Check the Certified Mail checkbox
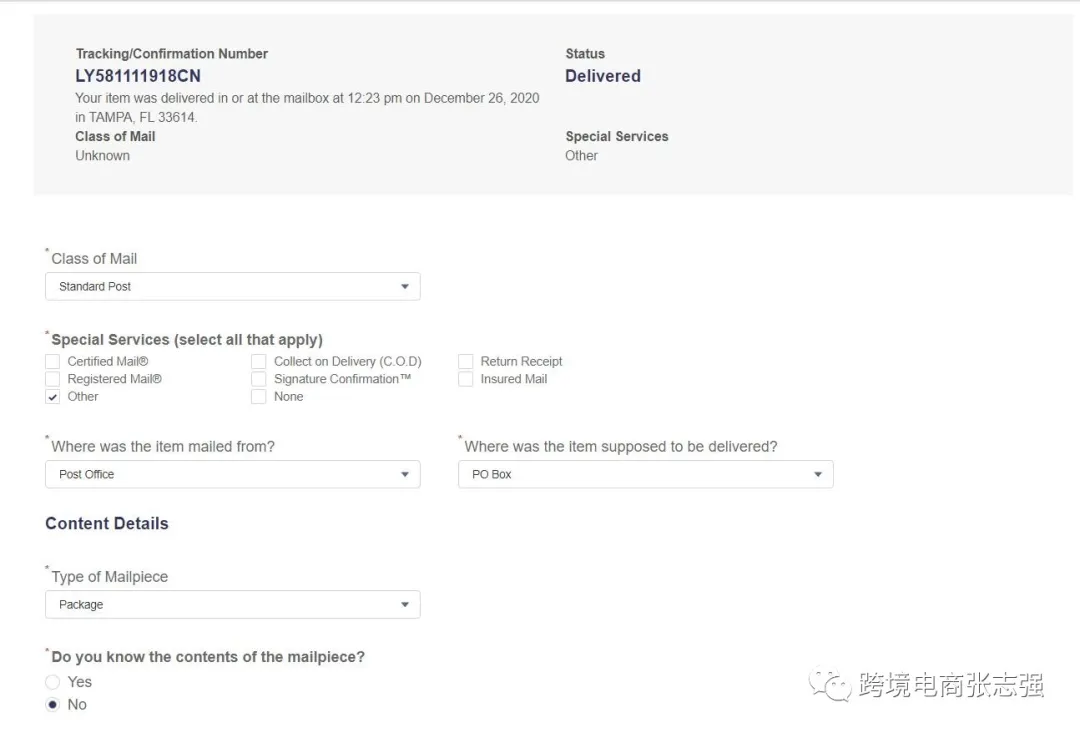Screen dimensions: 1080x733 [53, 362]
